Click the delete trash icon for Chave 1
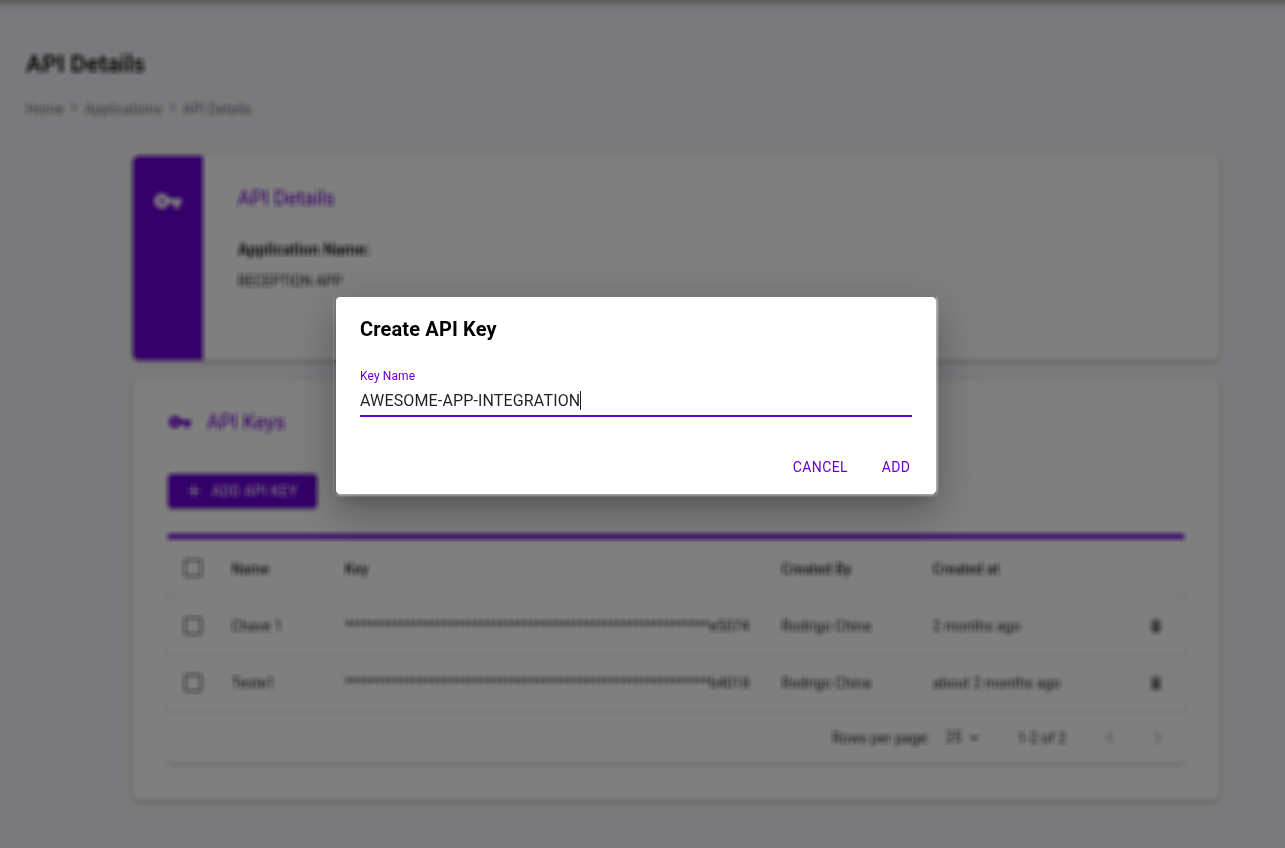This screenshot has width=1285, height=848. click(1156, 626)
